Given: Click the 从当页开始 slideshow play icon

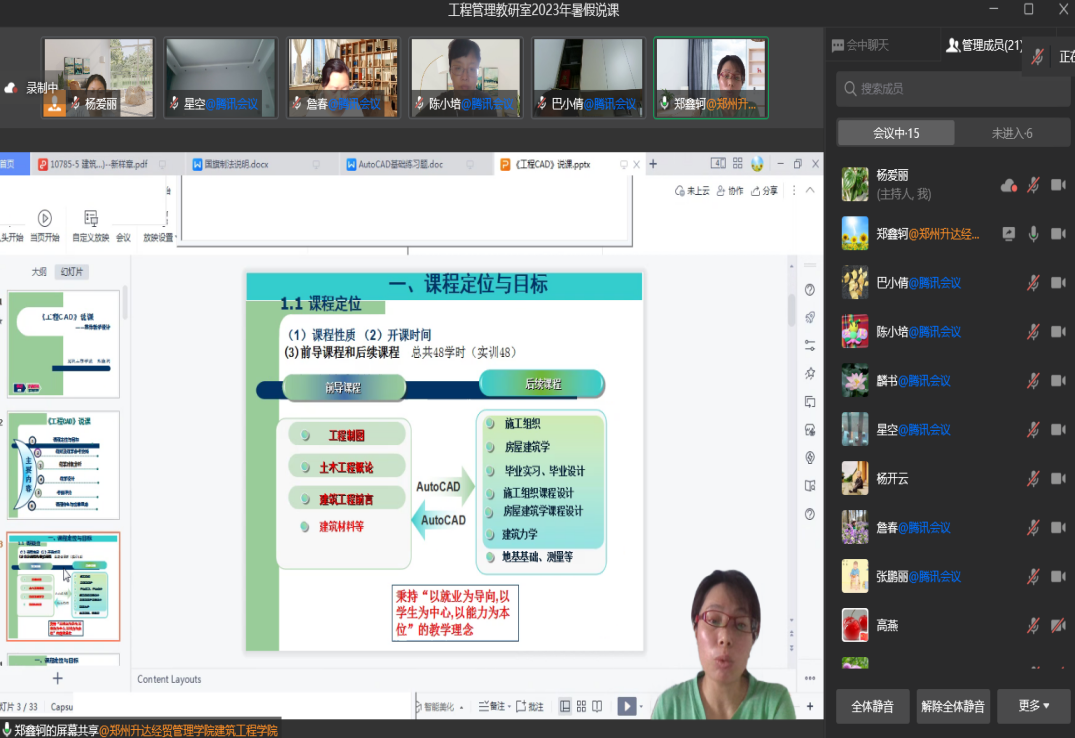Looking at the screenshot, I should pyautogui.click(x=45, y=219).
